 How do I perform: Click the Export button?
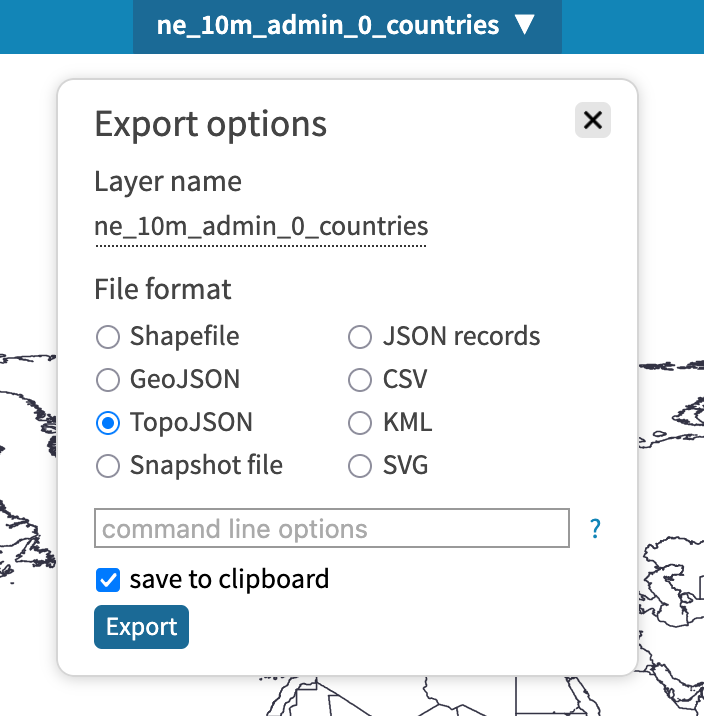click(x=142, y=627)
